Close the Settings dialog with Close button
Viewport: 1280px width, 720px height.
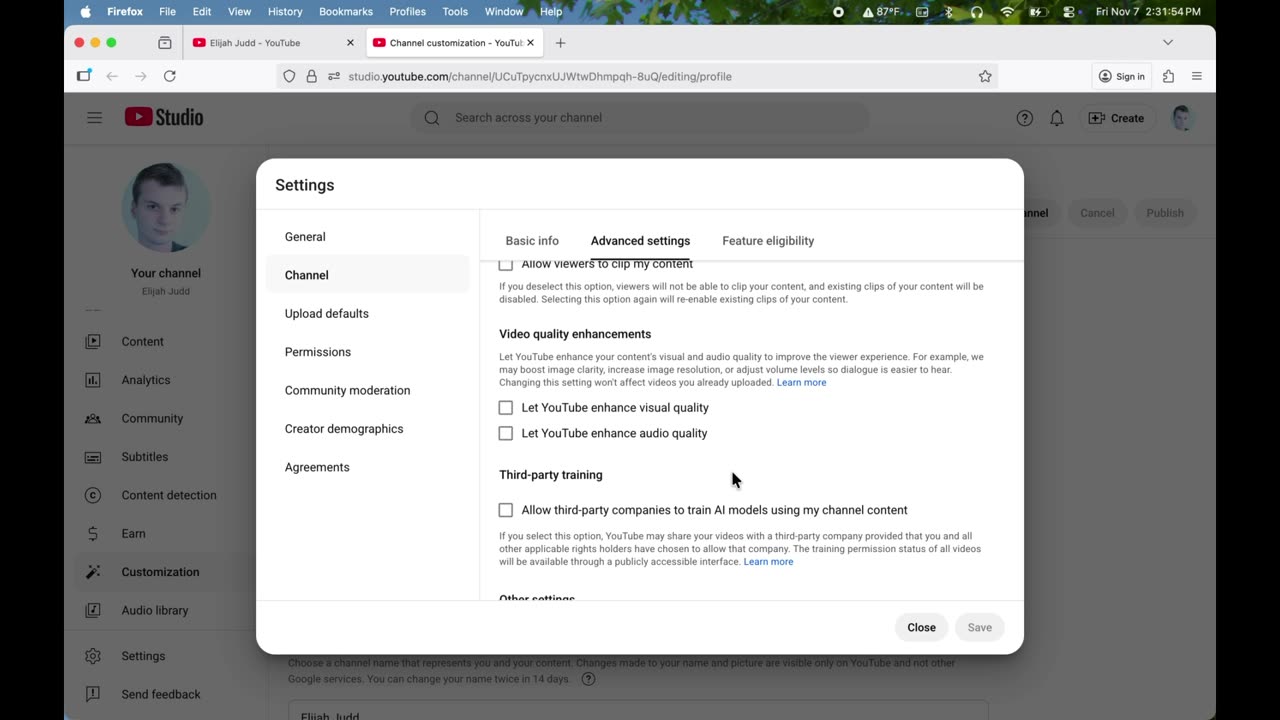[921, 628]
